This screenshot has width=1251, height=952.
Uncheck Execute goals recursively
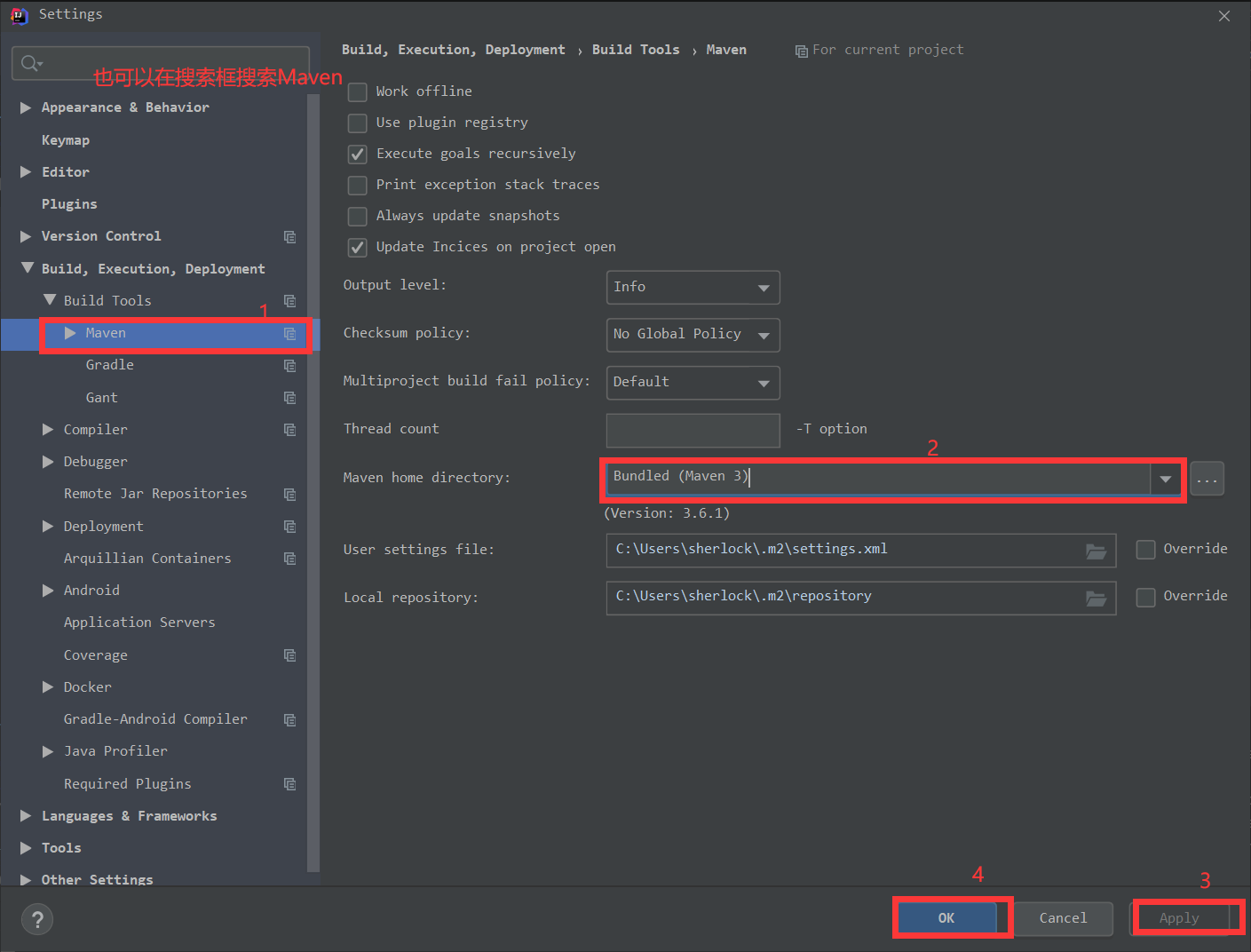pos(358,154)
